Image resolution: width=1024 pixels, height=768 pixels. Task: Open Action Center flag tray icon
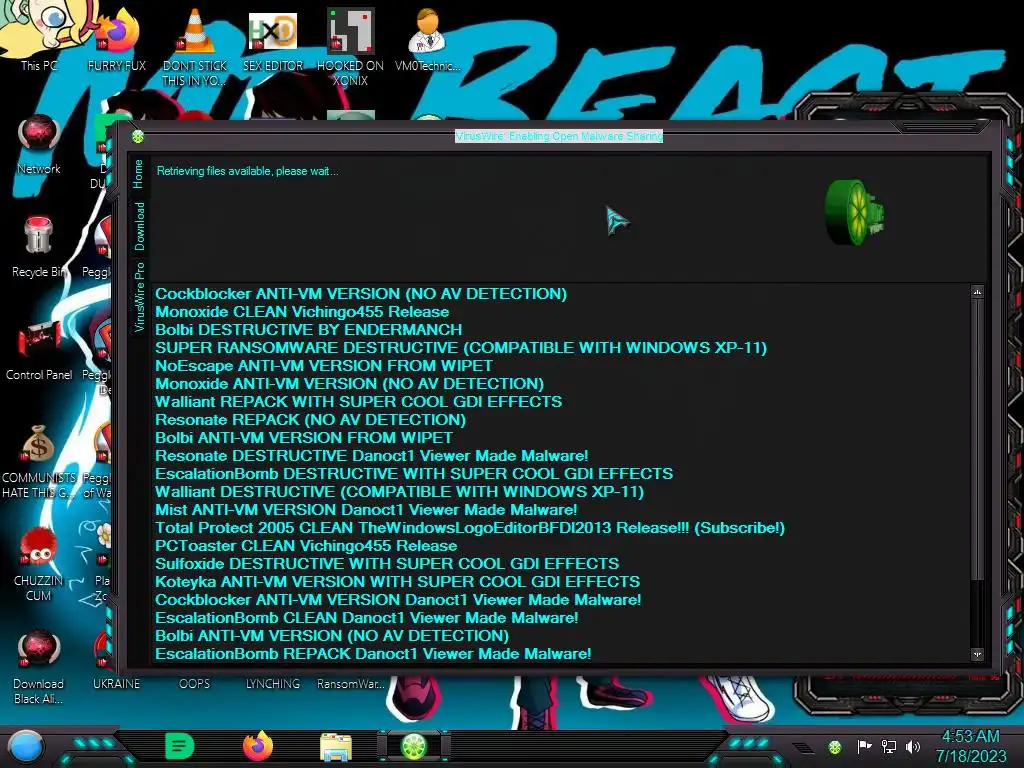coord(864,746)
